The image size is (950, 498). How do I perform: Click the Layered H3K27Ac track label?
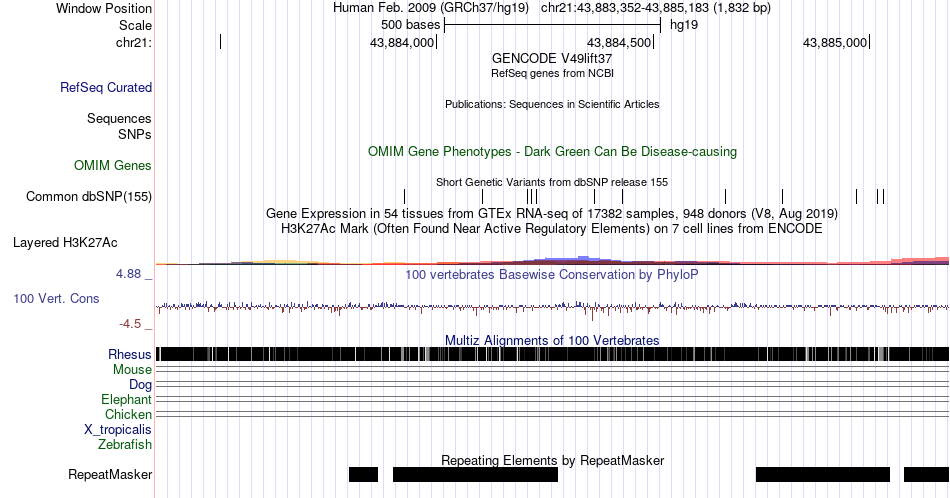pos(65,242)
